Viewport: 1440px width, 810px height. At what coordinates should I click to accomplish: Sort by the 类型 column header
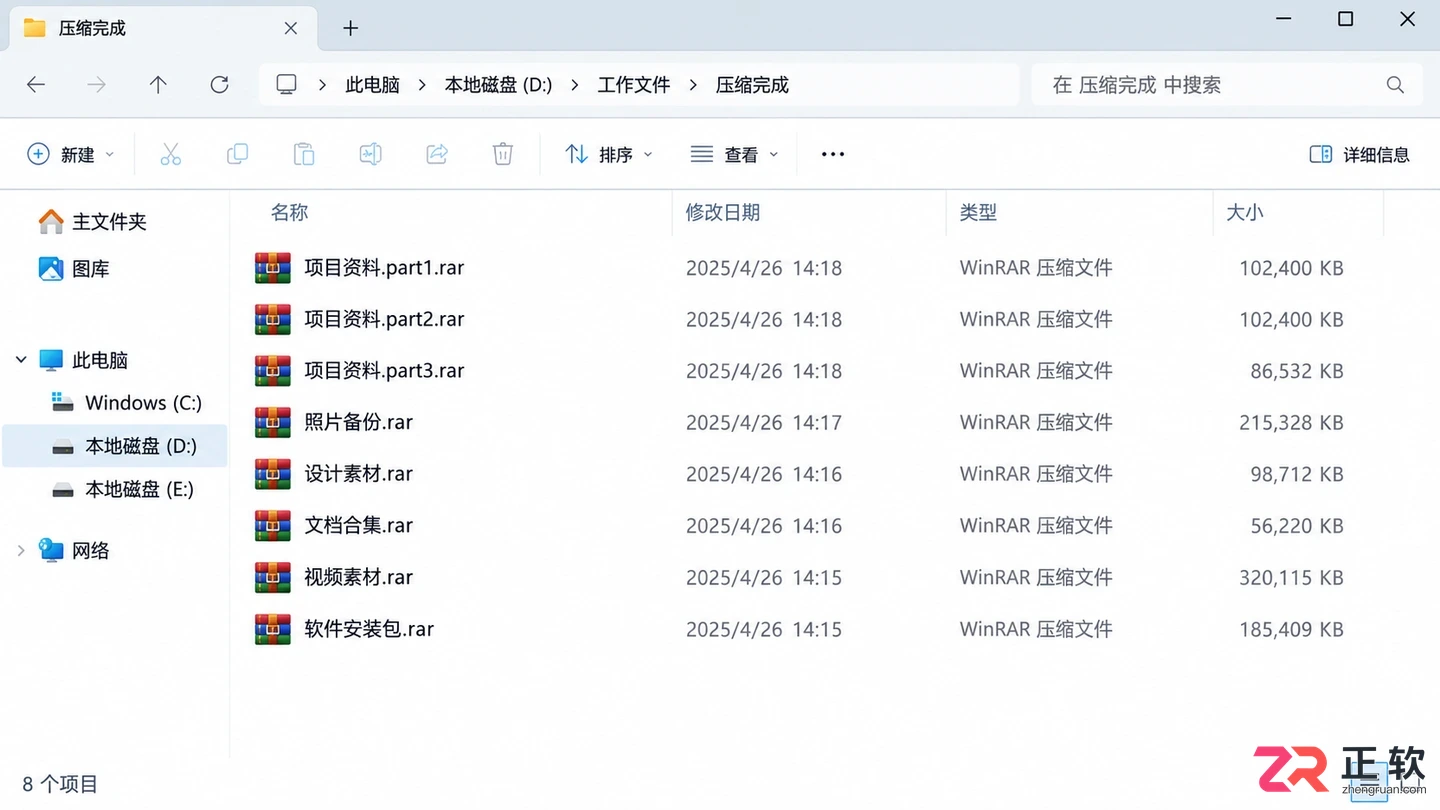pyautogui.click(x=978, y=212)
